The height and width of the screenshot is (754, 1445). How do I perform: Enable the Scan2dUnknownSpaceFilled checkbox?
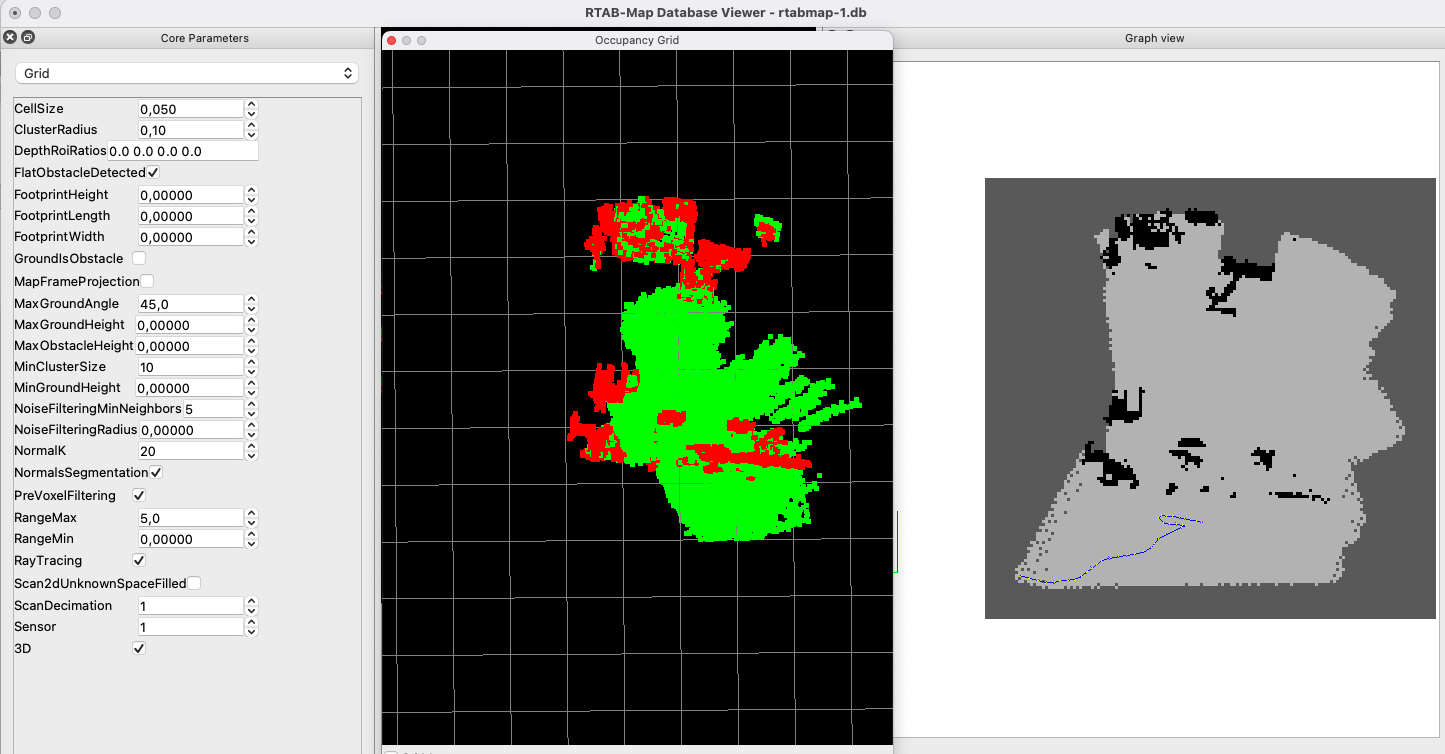pyautogui.click(x=193, y=583)
